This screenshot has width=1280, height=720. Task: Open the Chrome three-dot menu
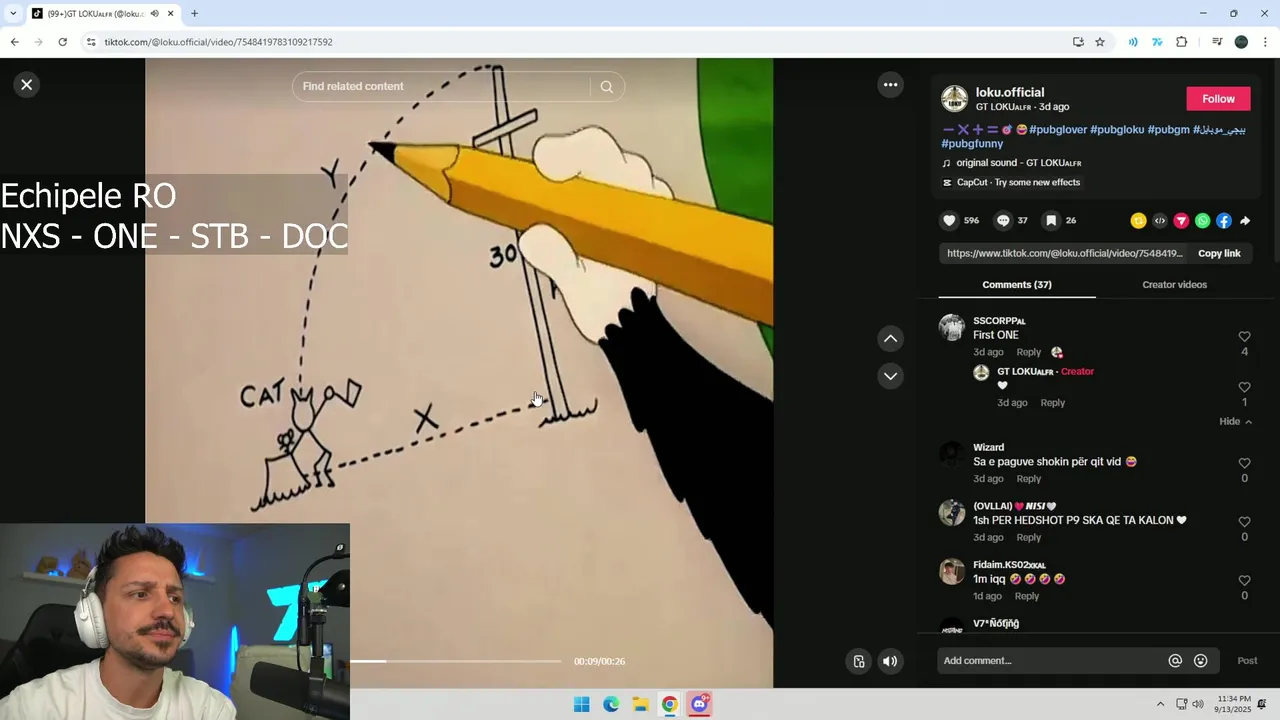click(x=1265, y=42)
